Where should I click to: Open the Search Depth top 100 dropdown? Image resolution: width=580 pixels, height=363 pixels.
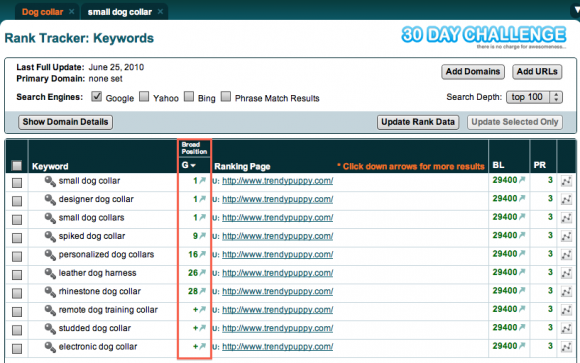pos(534,97)
